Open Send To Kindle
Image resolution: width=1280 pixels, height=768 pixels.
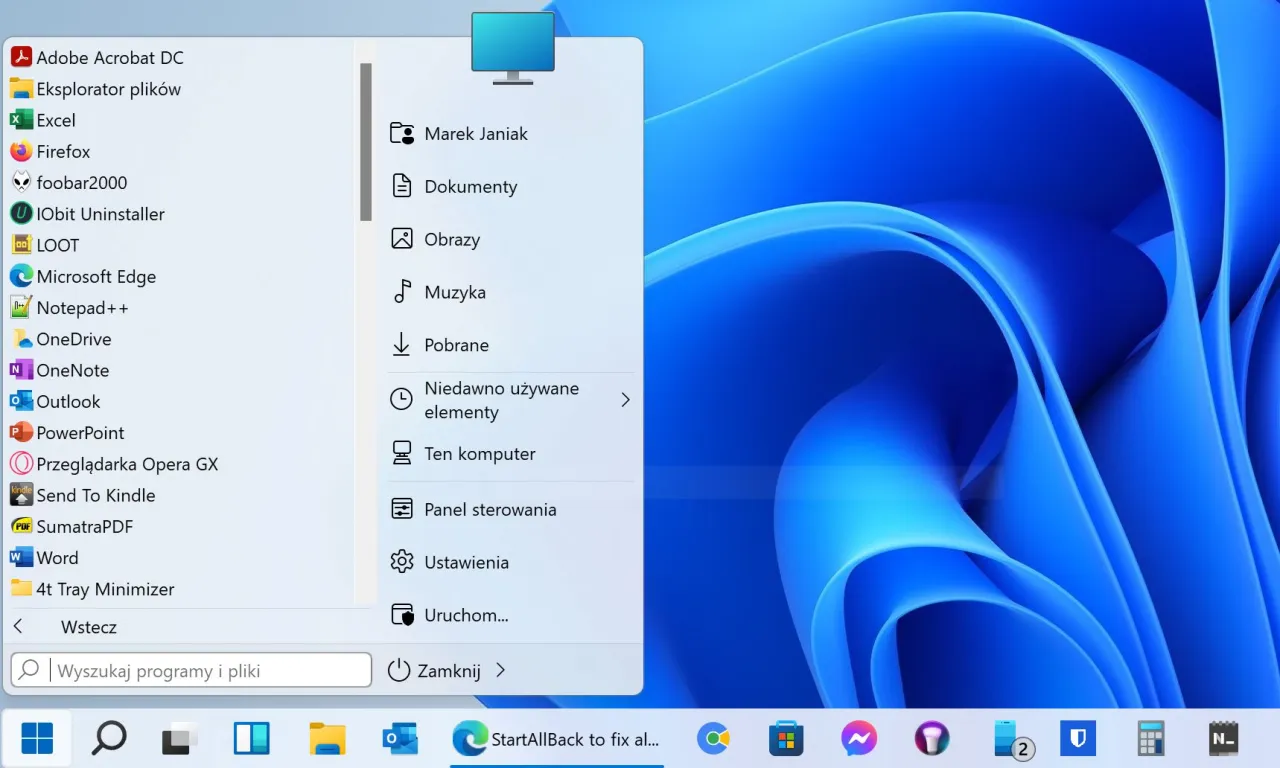pyautogui.click(x=95, y=495)
